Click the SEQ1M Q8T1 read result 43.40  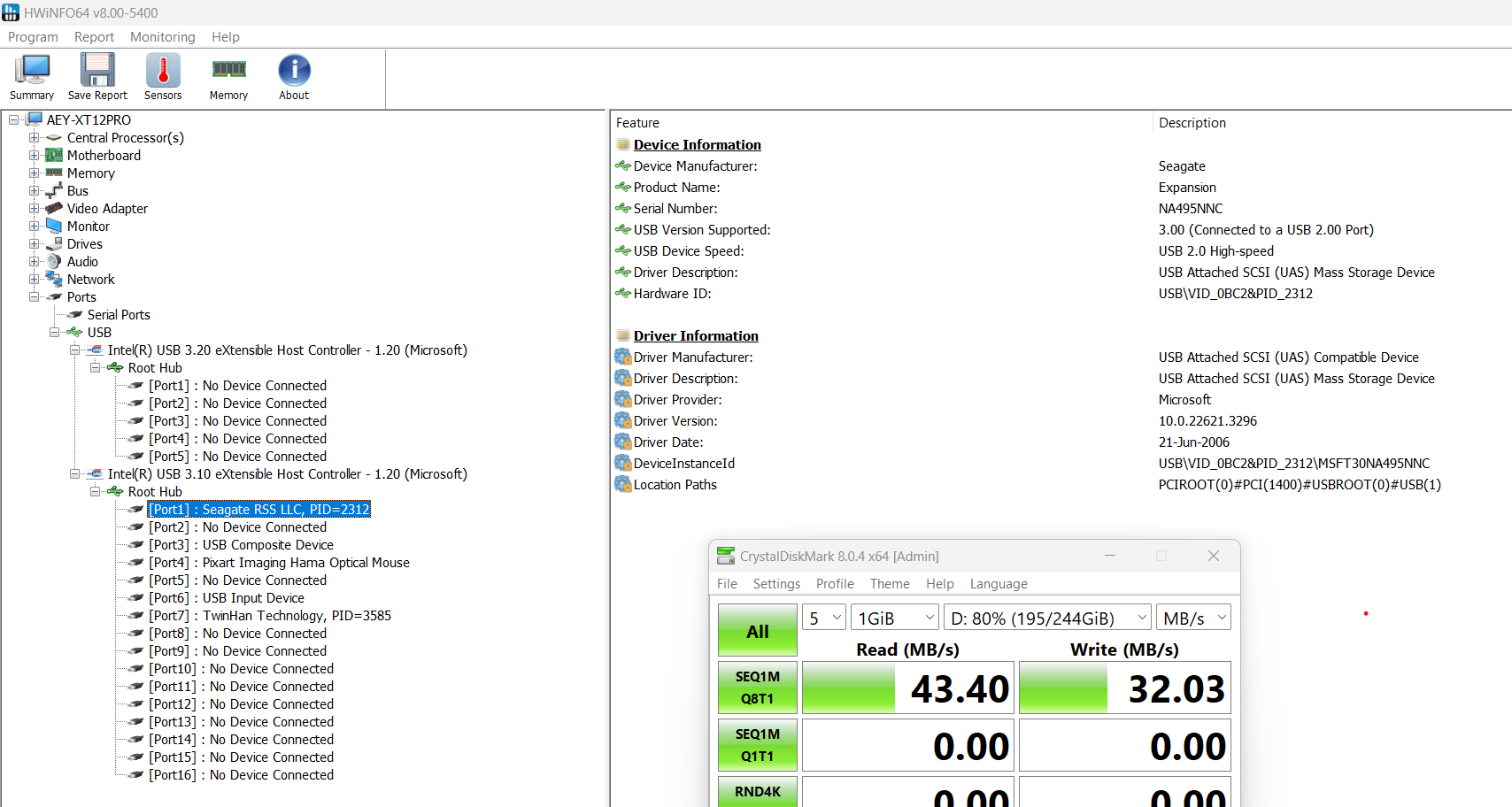pyautogui.click(x=908, y=688)
